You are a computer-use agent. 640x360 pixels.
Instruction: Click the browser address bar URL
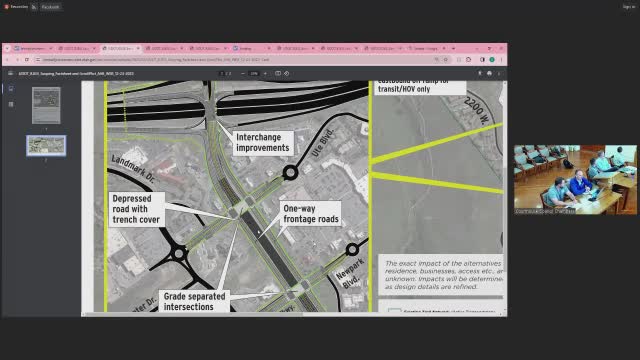(x=156, y=60)
